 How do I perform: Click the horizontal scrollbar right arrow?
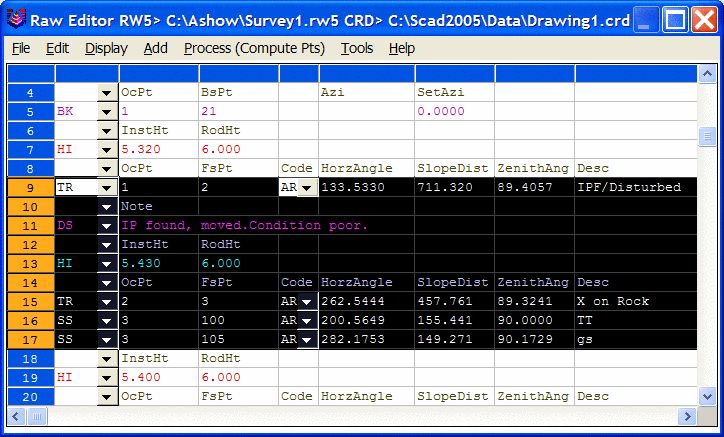(x=687, y=416)
